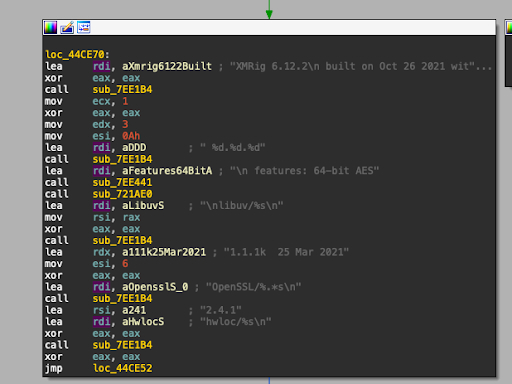
Task: Click the aFeatures64BitA operand
Action: point(167,171)
